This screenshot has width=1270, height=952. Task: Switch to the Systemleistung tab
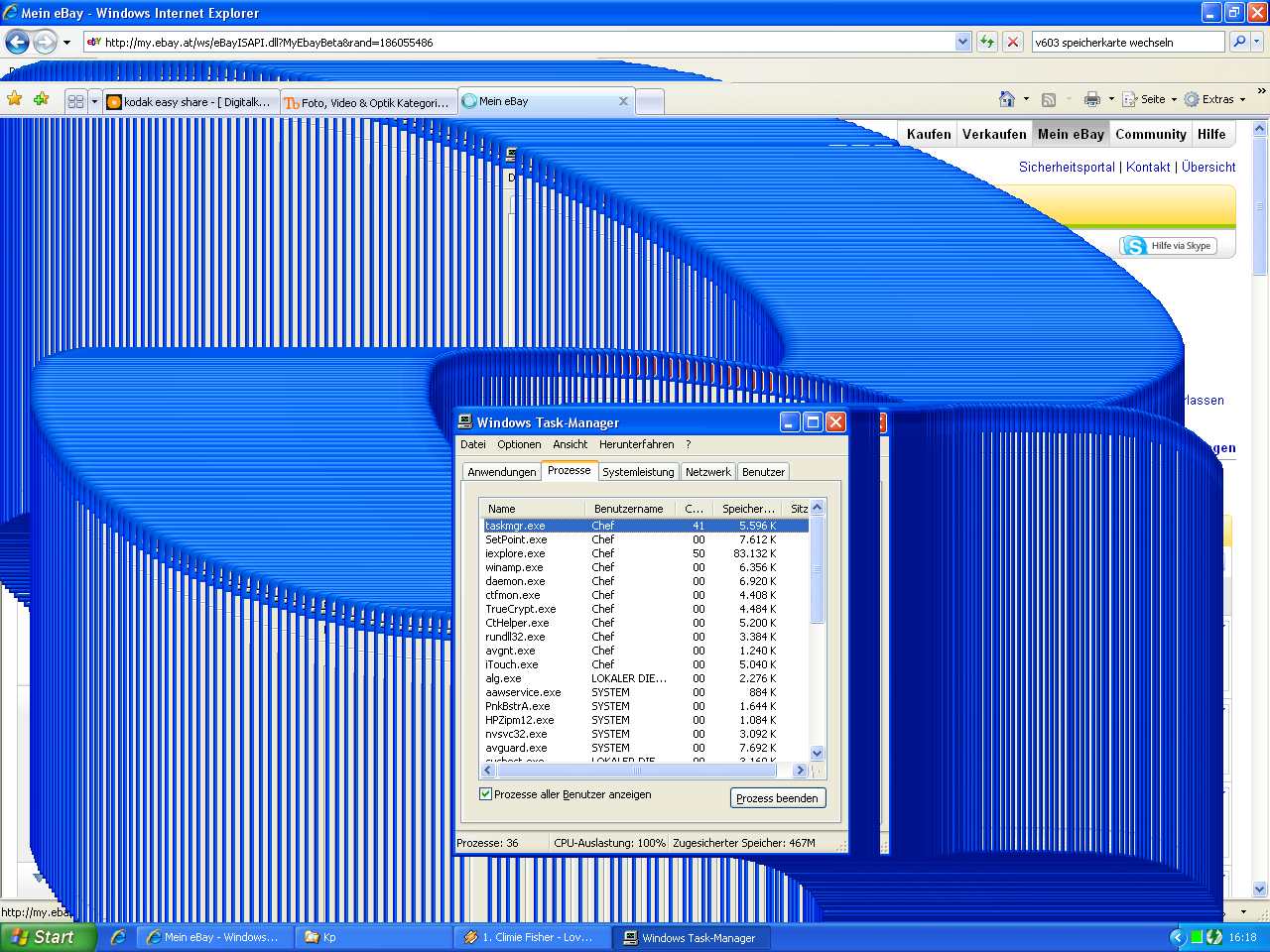click(638, 472)
